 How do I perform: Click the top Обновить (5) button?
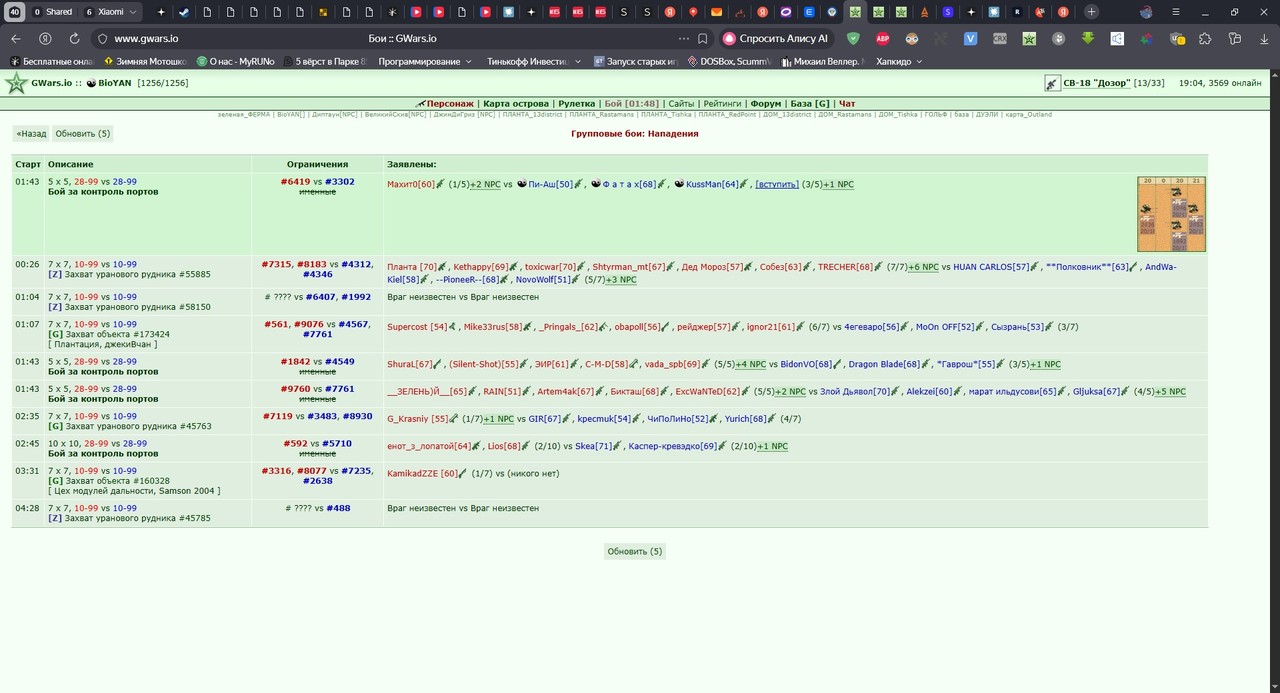[83, 134]
